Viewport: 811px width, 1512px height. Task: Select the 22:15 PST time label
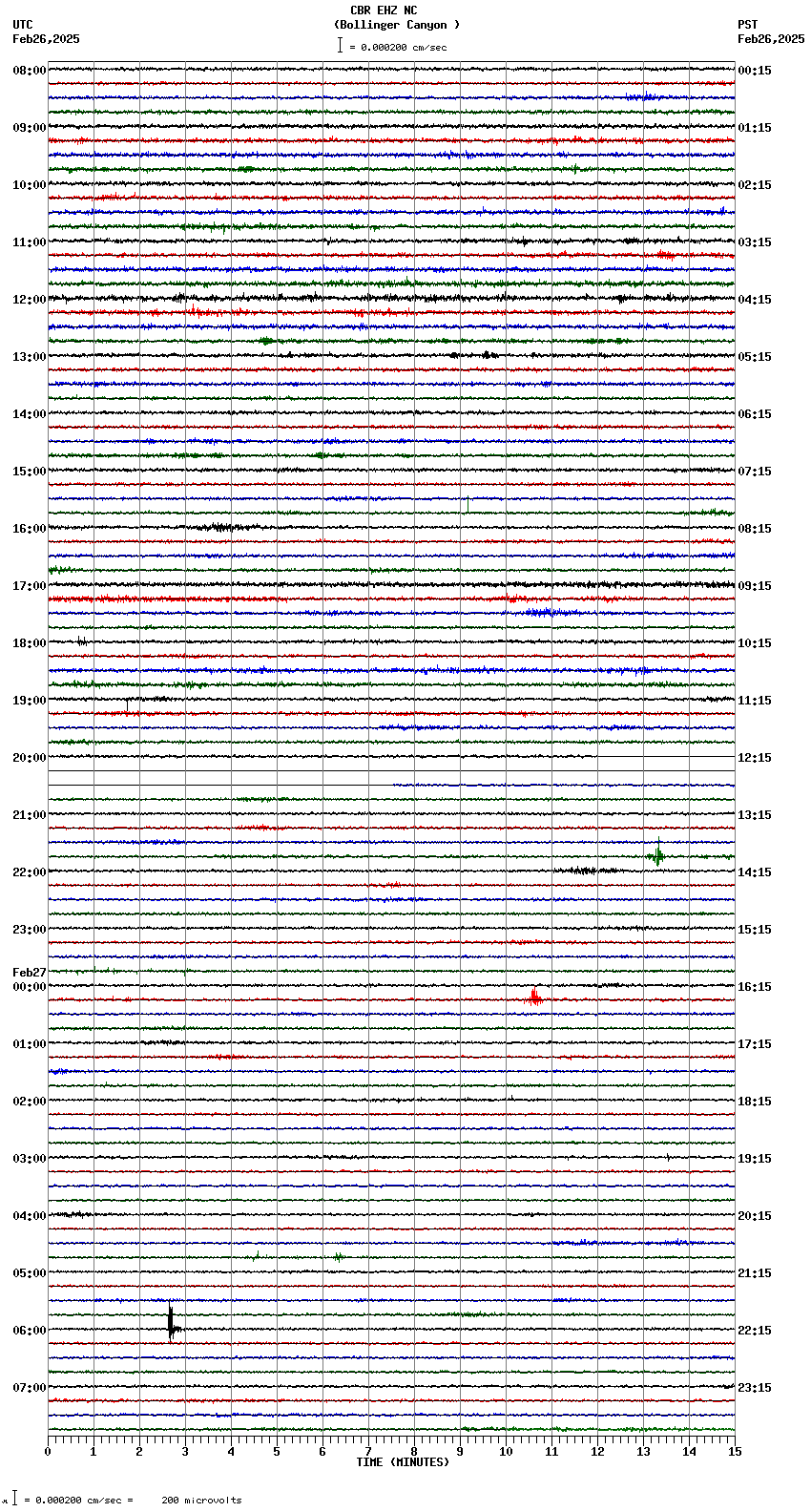point(755,1331)
